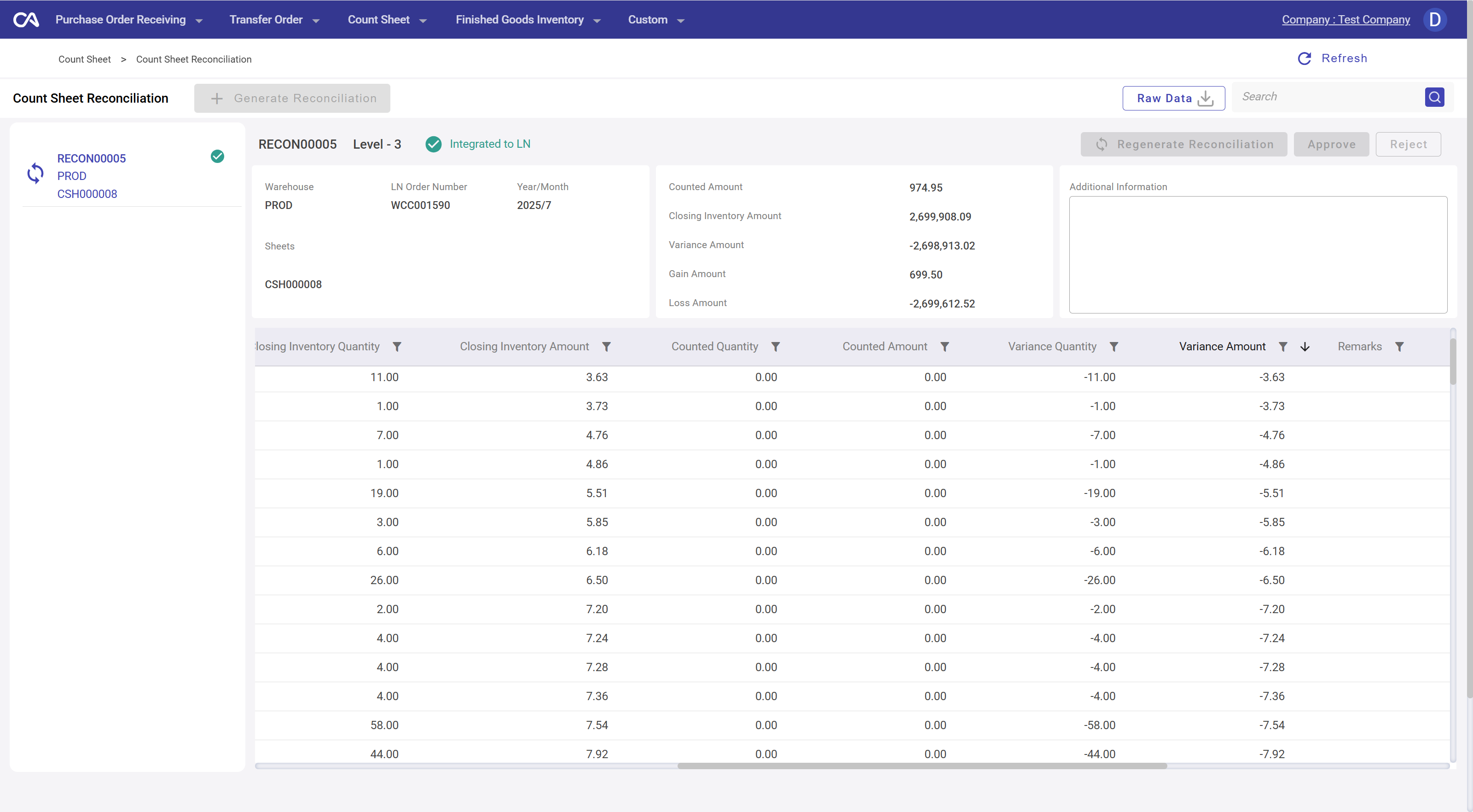Open the Purchase Order Receiving menu

click(121, 19)
